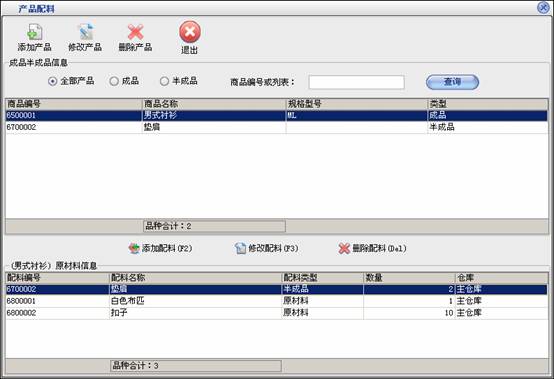This screenshot has width=554, height=379.
Task: Click the 商品名称 column header
Action: pos(214,104)
